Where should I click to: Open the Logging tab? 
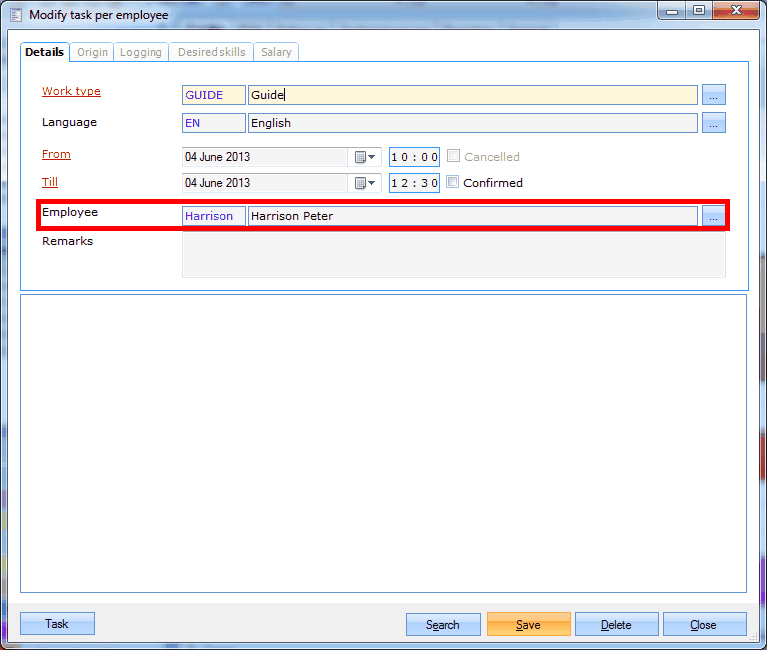[x=141, y=52]
